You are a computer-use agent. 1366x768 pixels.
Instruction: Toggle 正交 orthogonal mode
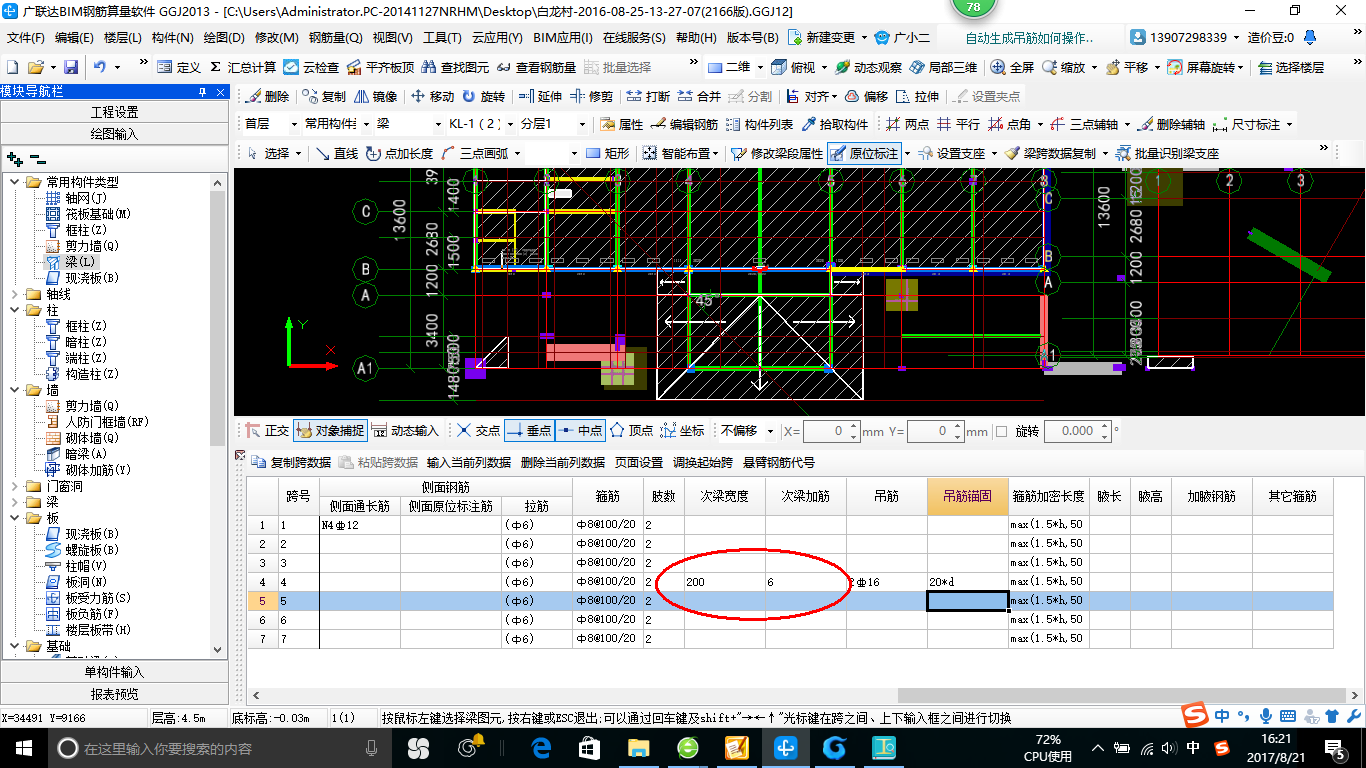267,430
